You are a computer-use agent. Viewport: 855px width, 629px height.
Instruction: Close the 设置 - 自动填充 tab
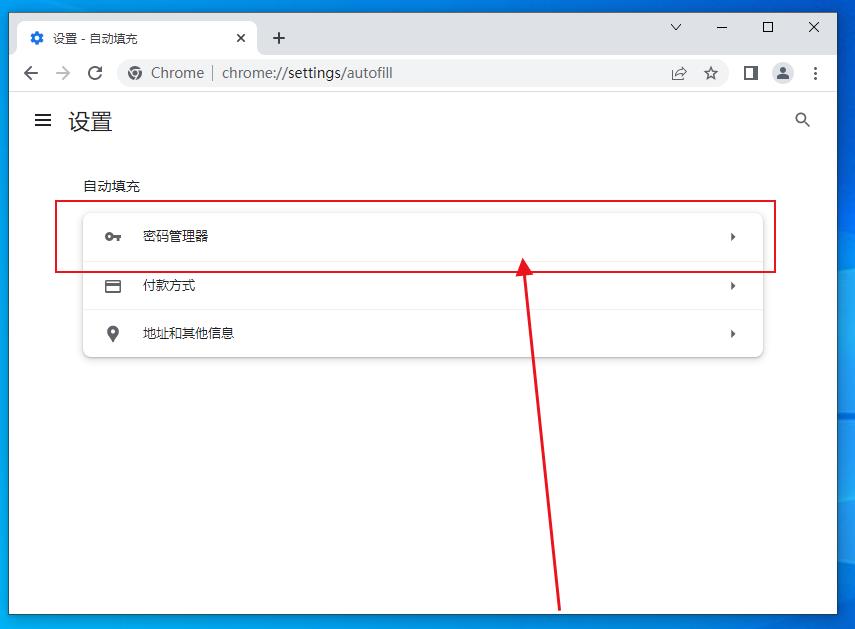[241, 38]
